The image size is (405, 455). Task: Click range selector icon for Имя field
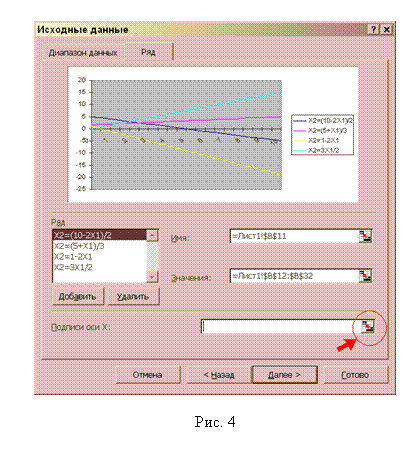point(365,236)
